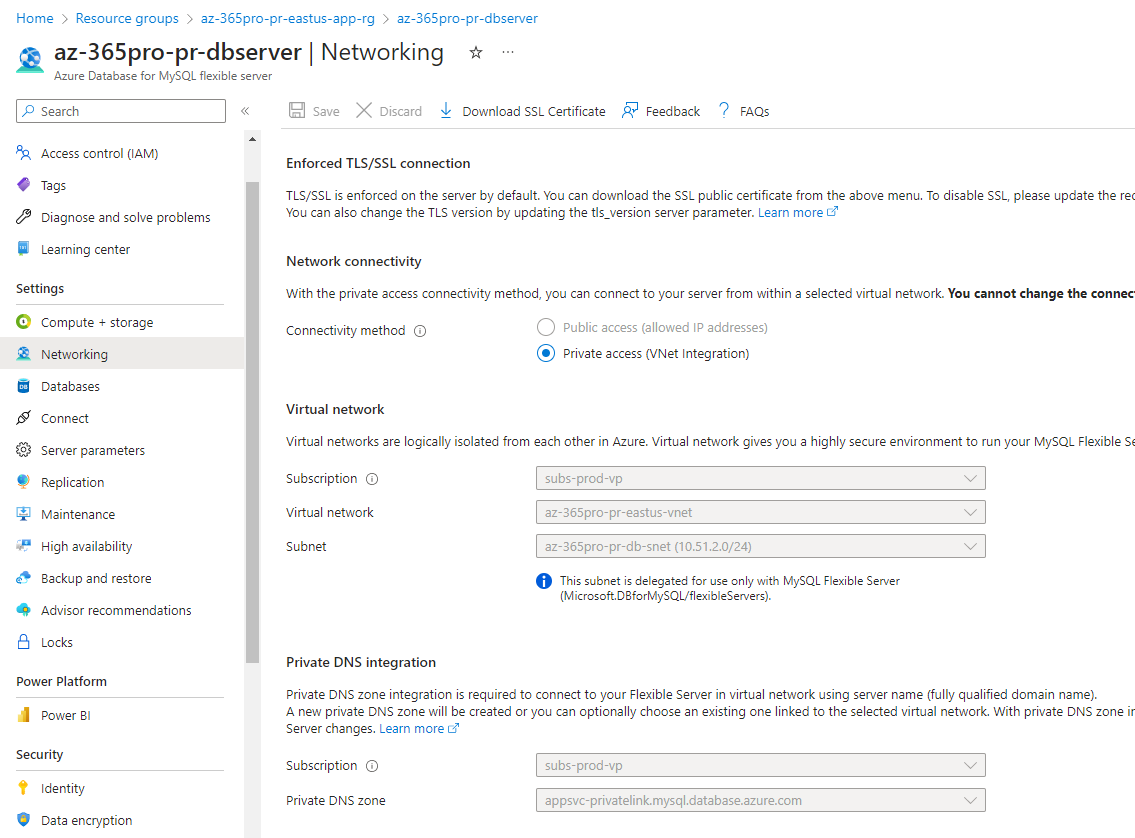Click the Compute + storage icon

coord(23,322)
